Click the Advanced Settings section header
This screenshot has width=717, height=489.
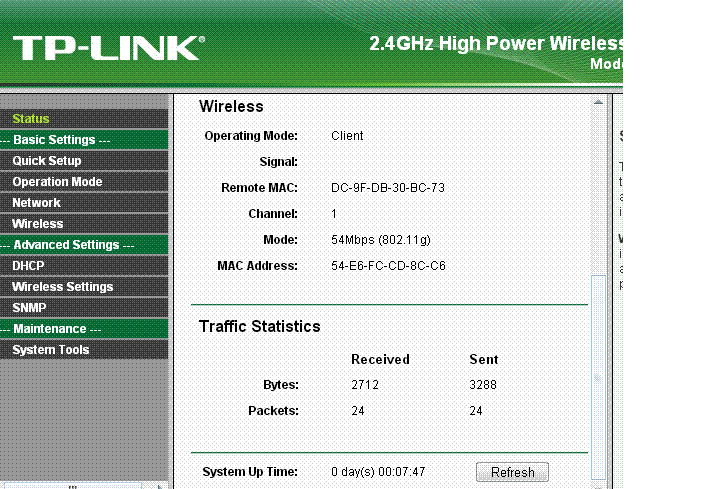click(84, 245)
